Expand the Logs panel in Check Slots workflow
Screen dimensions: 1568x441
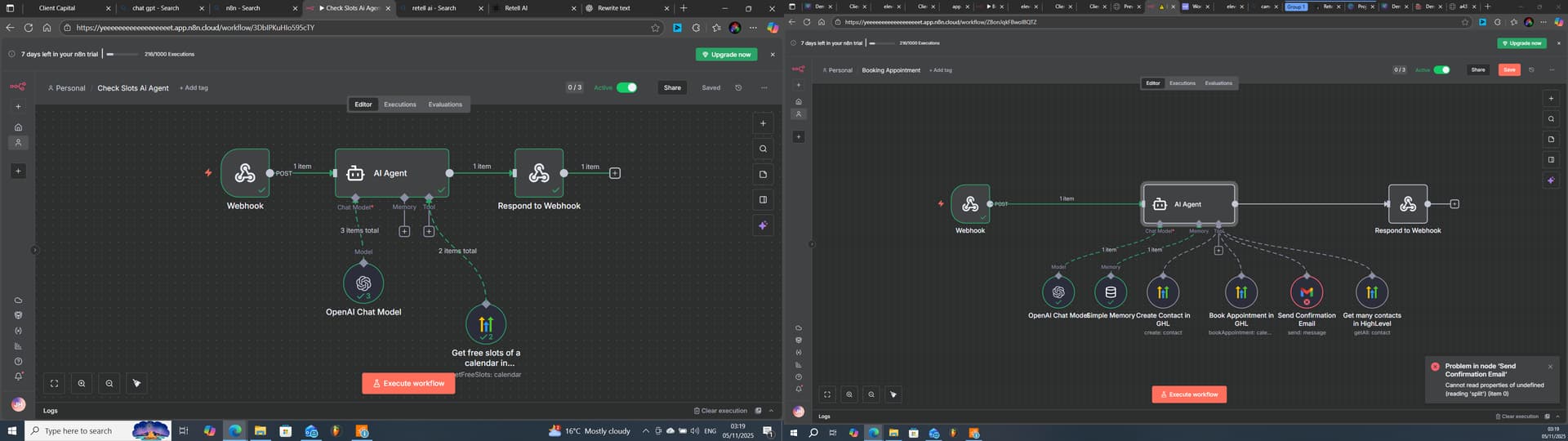(771, 411)
